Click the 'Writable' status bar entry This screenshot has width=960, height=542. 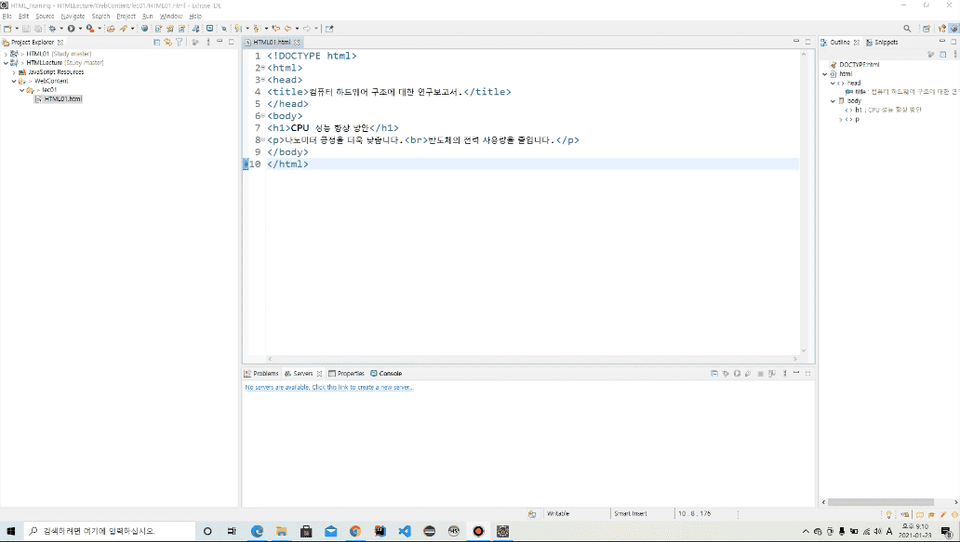pyautogui.click(x=558, y=514)
